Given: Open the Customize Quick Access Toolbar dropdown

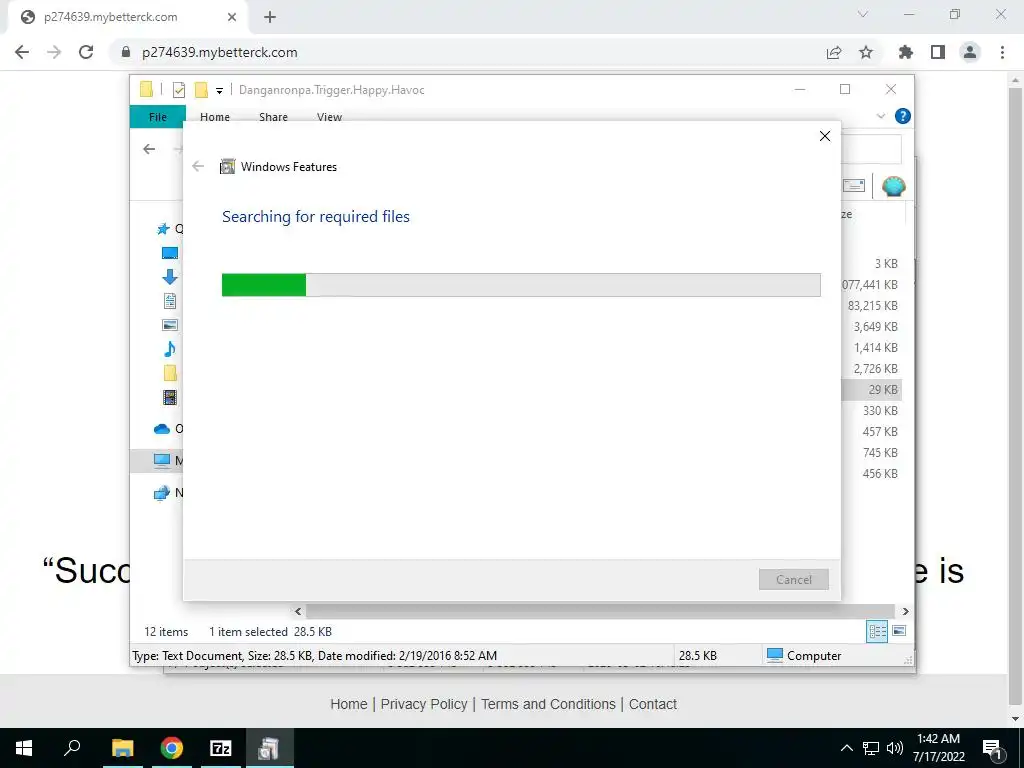Looking at the screenshot, I should click(x=219, y=91).
